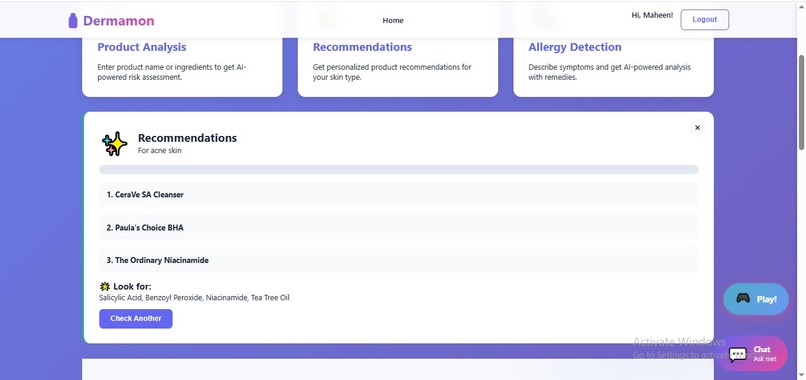Click the For acne skin subtitle
This screenshot has width=806, height=380.
click(x=159, y=151)
